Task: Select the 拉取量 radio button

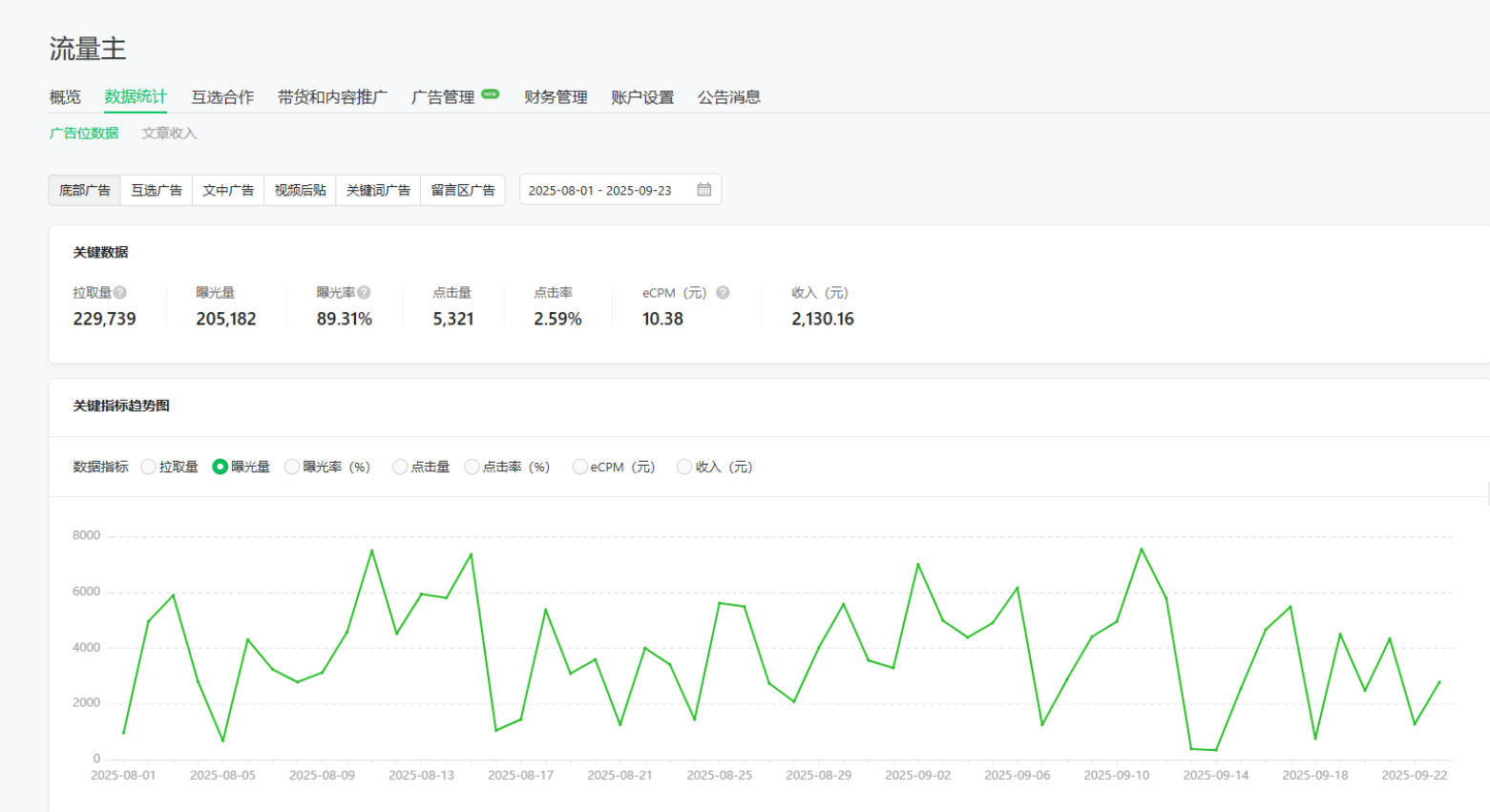Action: (148, 467)
